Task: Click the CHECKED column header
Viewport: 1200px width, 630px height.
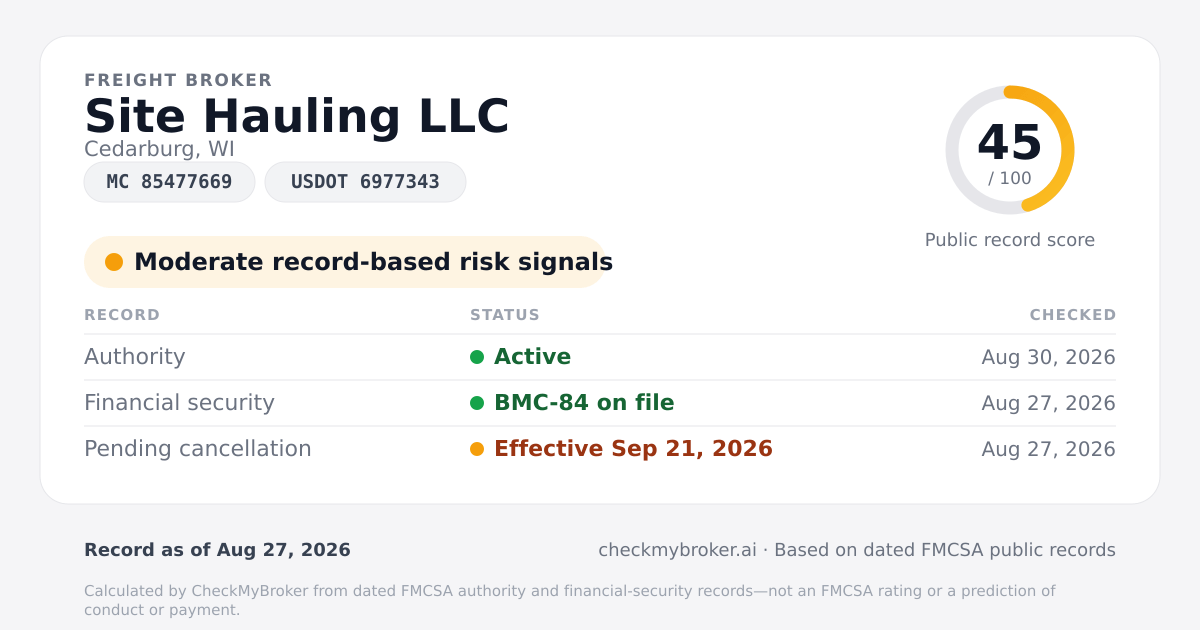Action: click(x=1073, y=315)
